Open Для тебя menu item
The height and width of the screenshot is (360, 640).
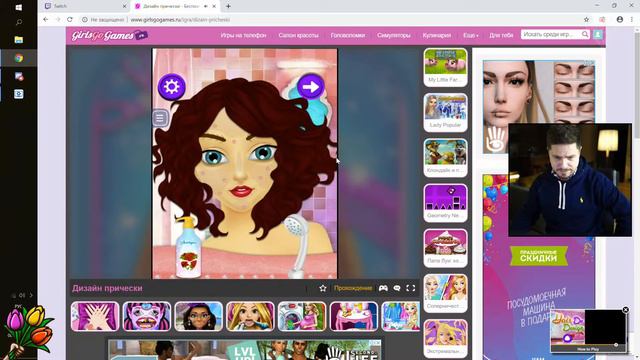click(x=501, y=36)
